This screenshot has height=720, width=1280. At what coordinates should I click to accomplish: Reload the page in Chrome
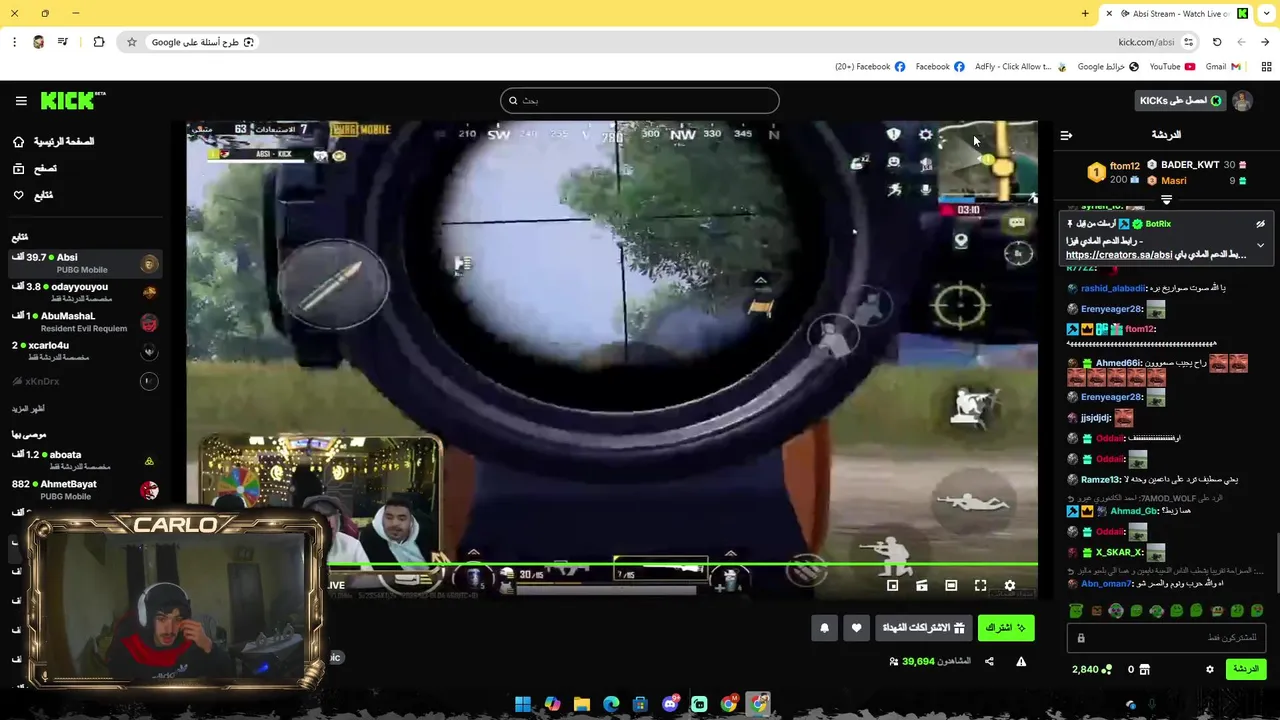pos(1217,42)
